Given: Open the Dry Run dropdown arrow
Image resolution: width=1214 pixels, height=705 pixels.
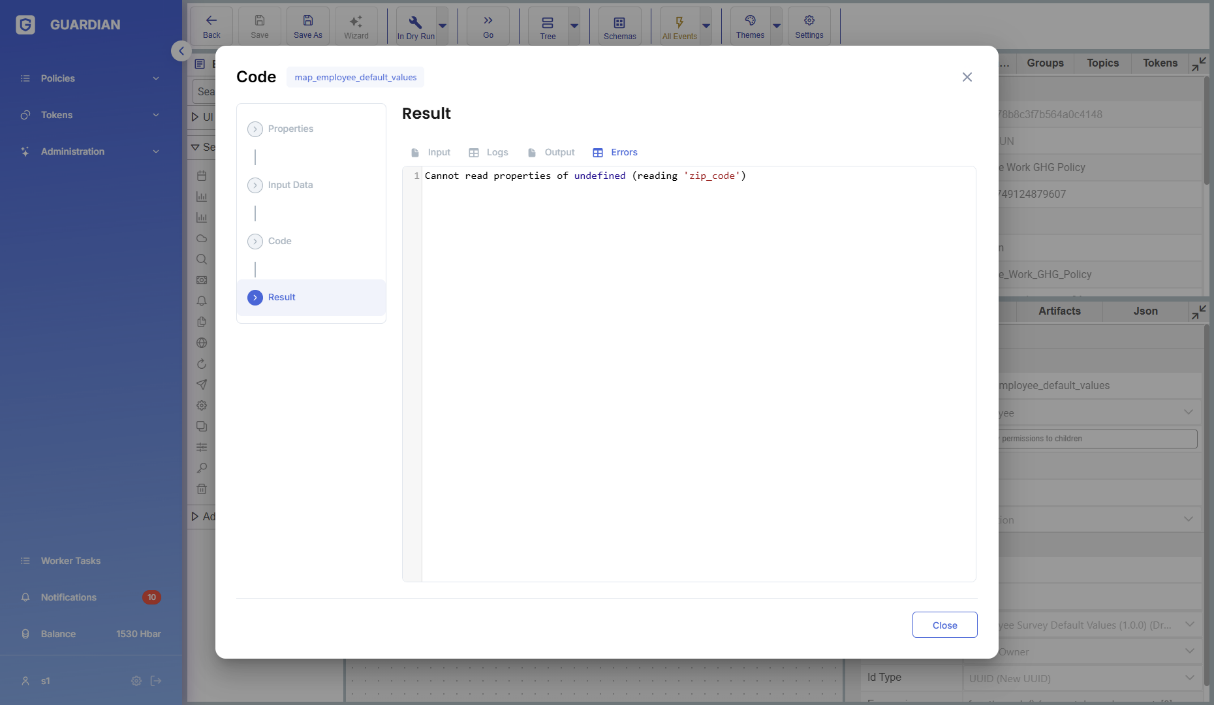Looking at the screenshot, I should pos(443,26).
